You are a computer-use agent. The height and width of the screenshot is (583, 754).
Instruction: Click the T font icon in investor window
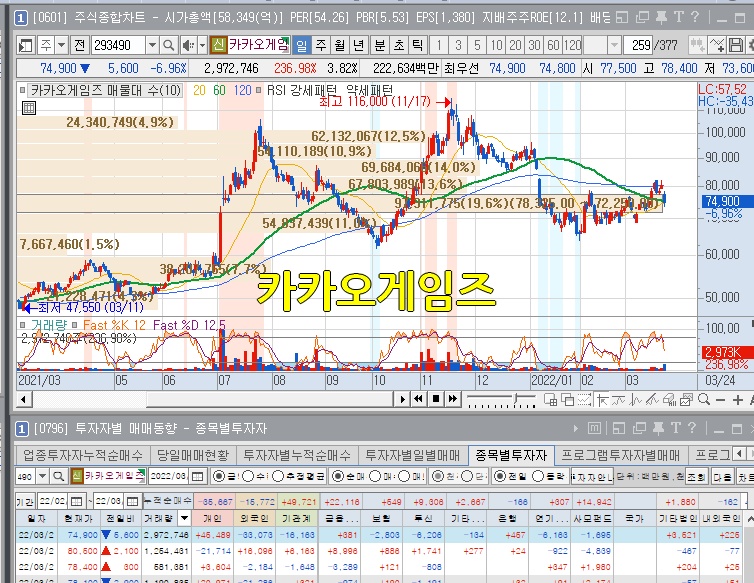676,428
